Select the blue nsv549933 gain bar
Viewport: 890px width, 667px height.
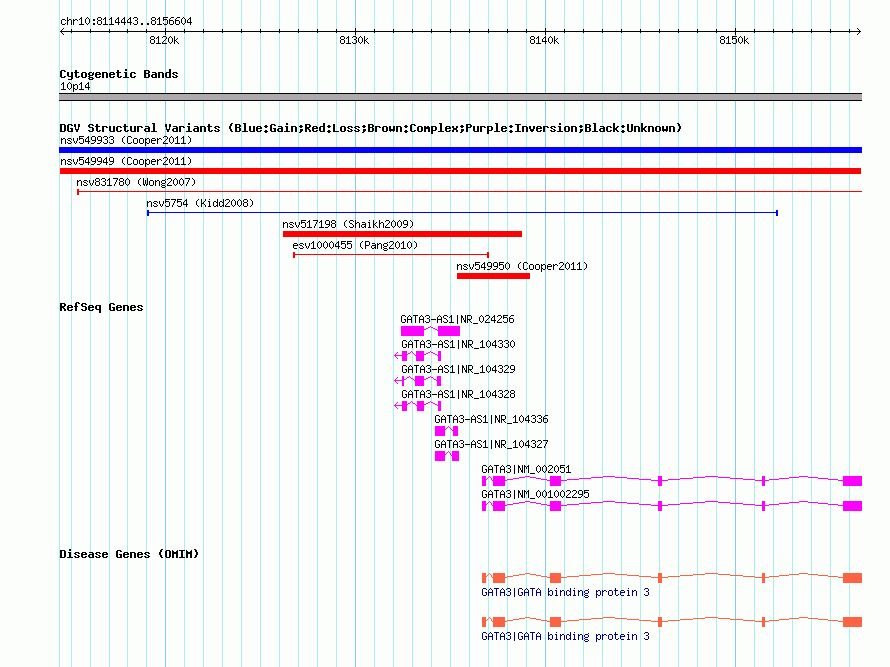(x=460, y=150)
